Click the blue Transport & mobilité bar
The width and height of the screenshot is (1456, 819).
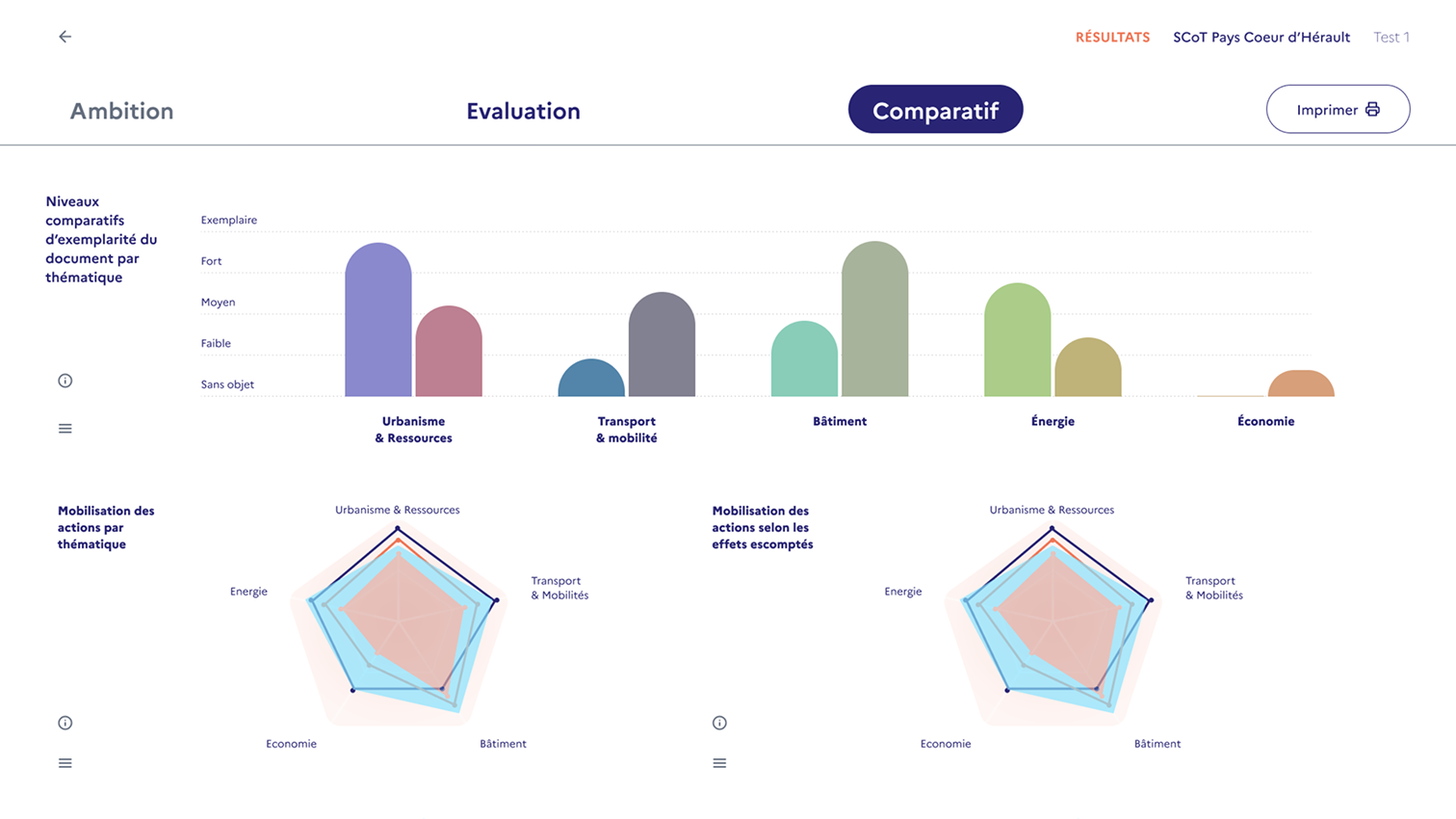[591, 379]
